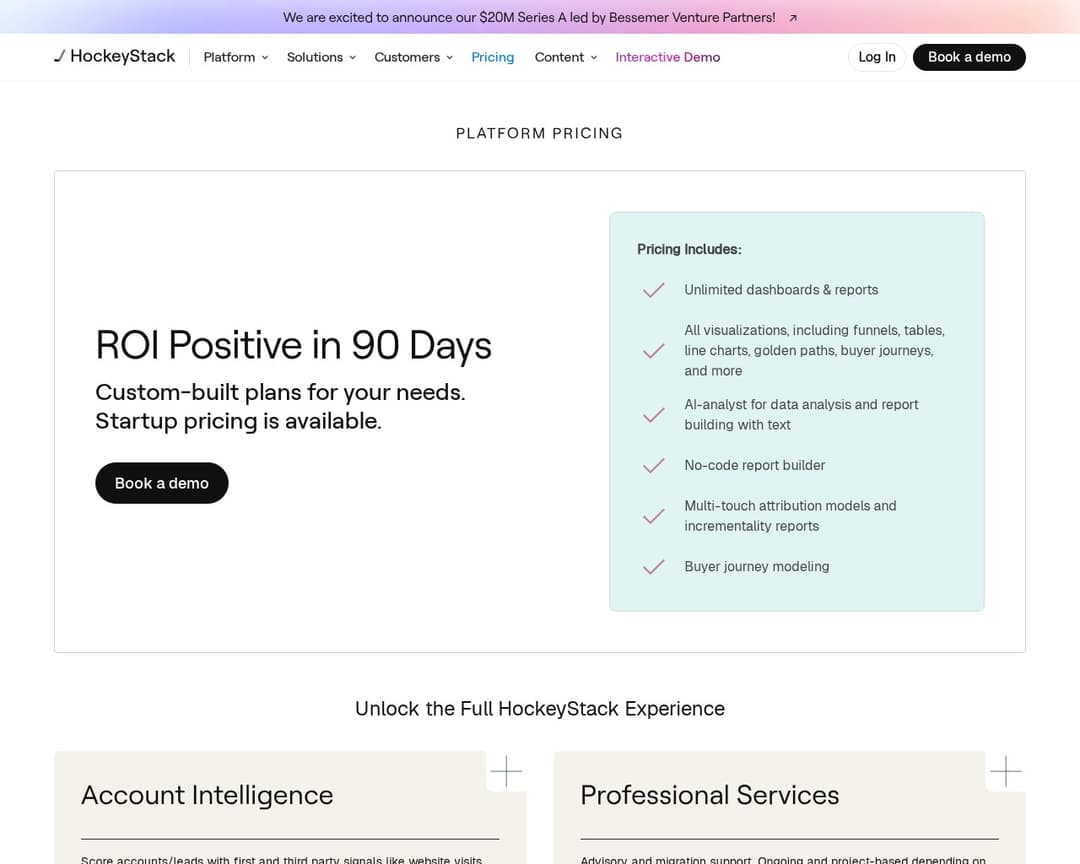
Task: Open the Series A announcement banner text
Action: [529, 18]
